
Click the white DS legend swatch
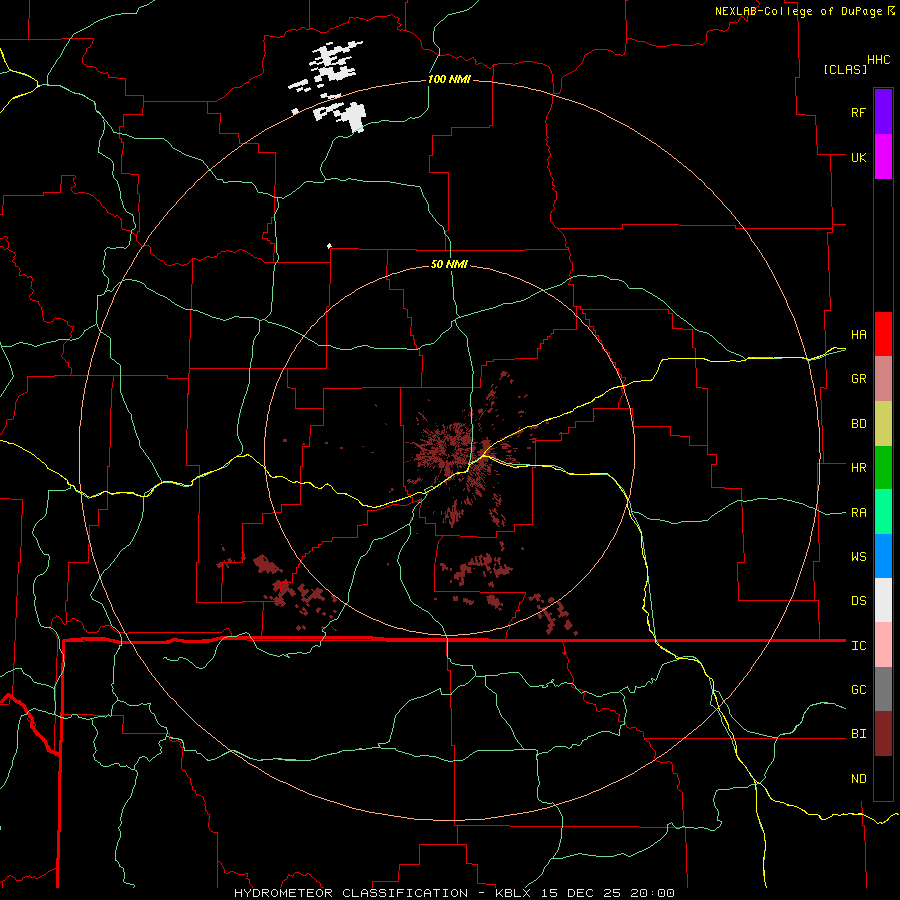883,600
